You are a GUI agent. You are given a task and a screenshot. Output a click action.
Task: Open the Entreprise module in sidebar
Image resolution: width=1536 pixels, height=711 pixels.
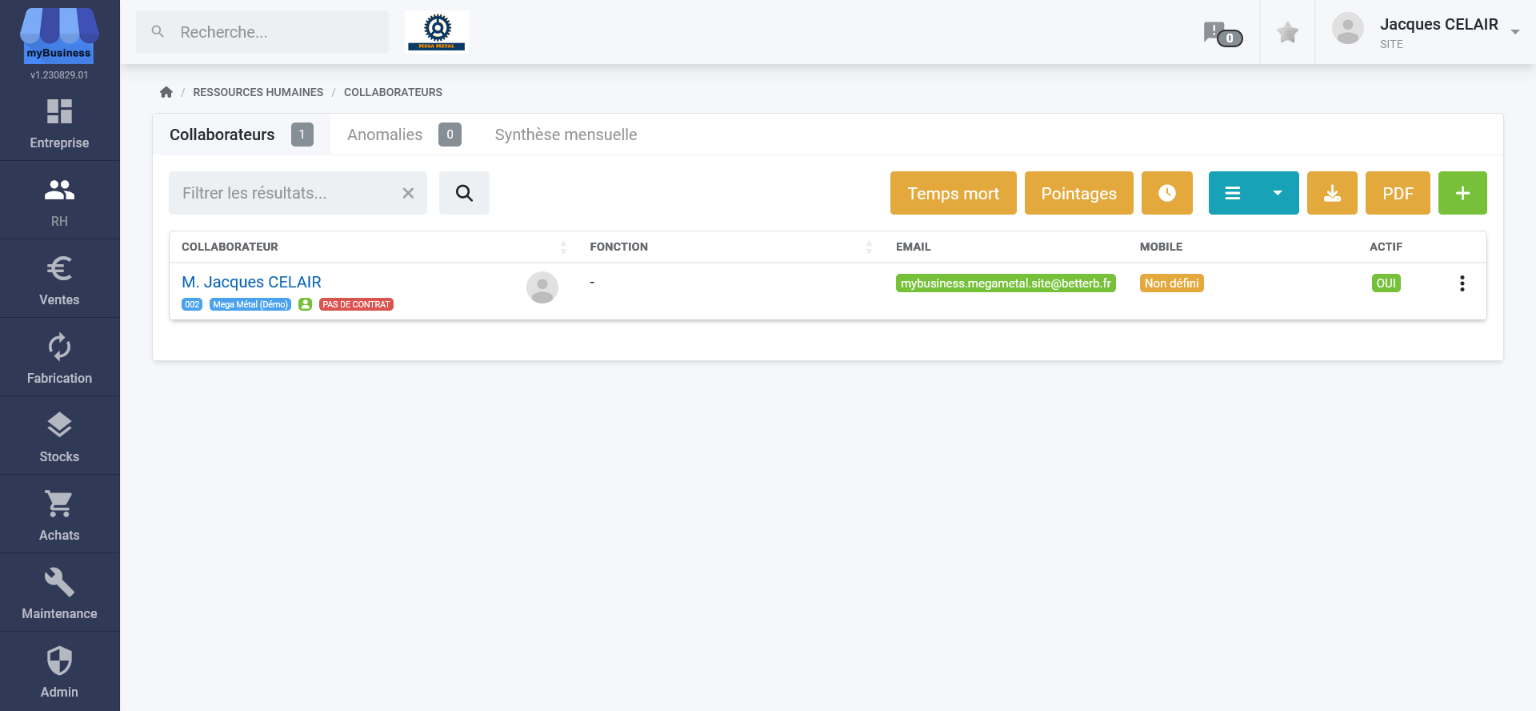(x=59, y=123)
